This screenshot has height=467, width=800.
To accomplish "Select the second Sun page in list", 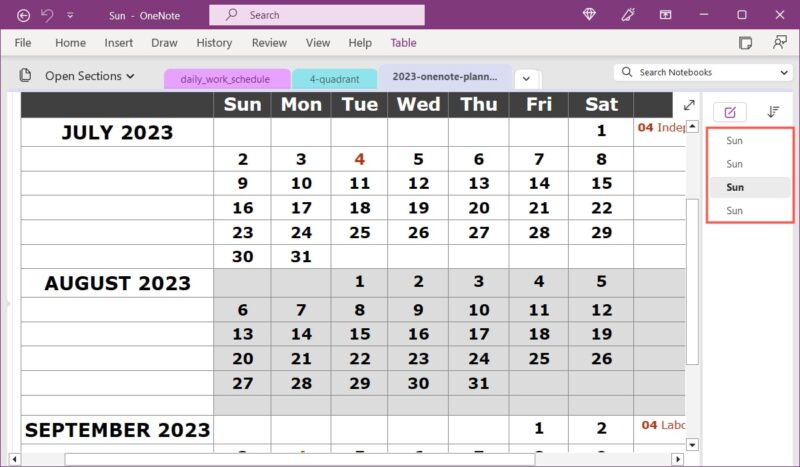I will point(750,164).
